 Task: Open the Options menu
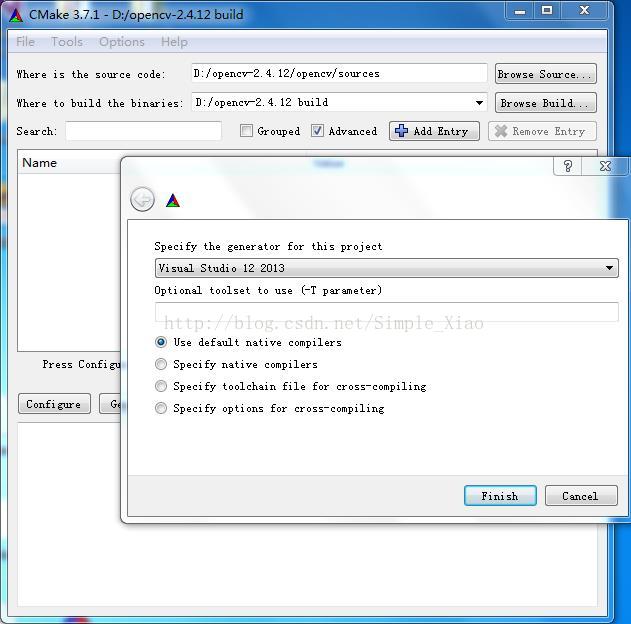point(122,42)
